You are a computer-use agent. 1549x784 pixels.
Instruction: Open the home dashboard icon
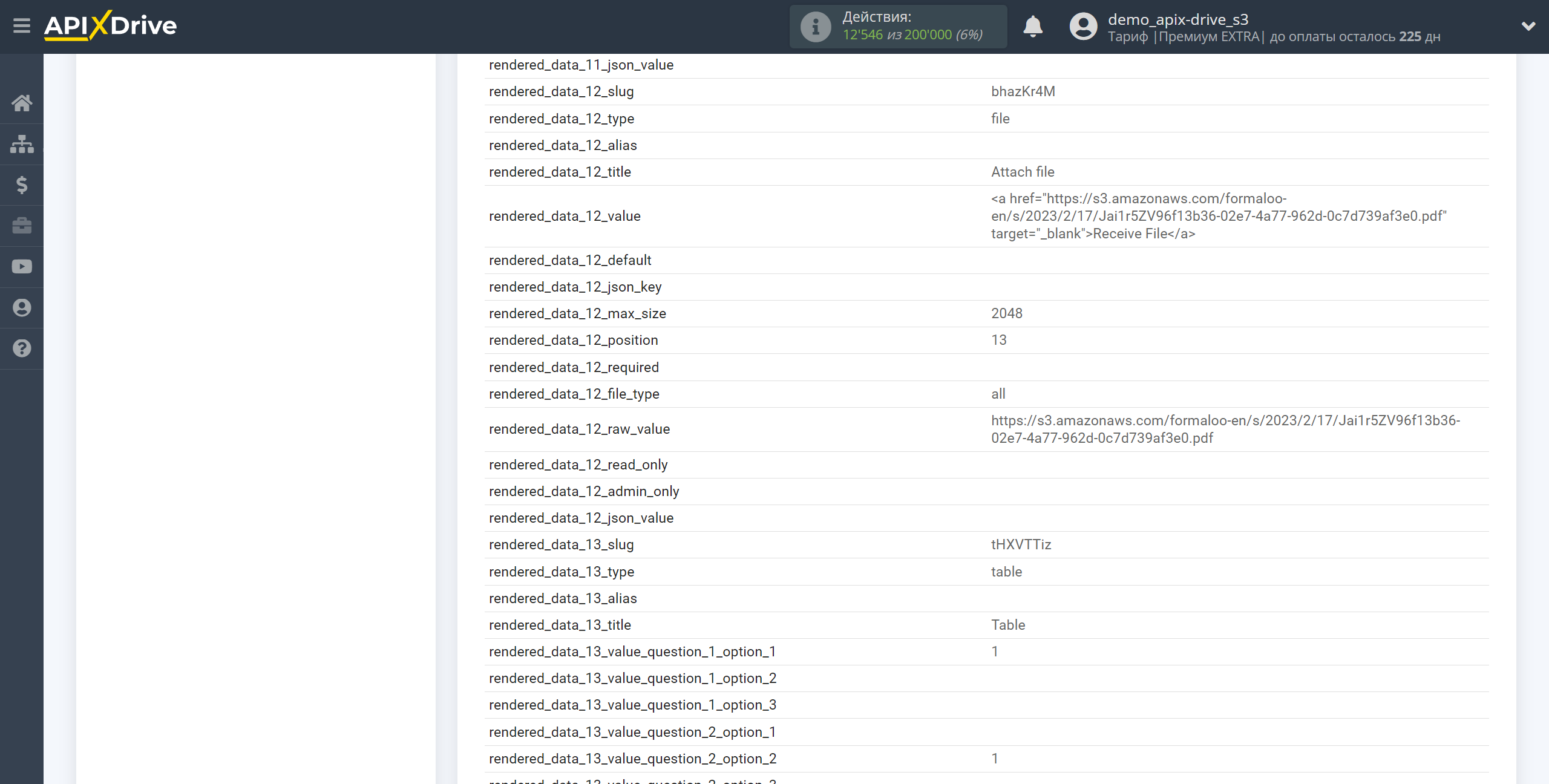[x=22, y=103]
